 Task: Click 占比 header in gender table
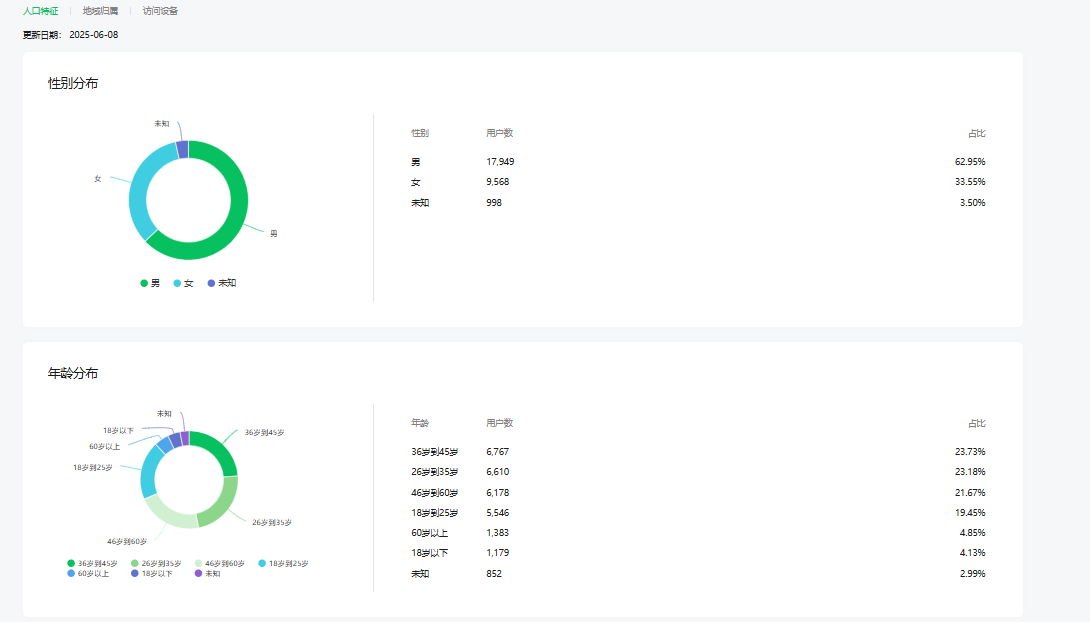pyautogui.click(x=977, y=133)
